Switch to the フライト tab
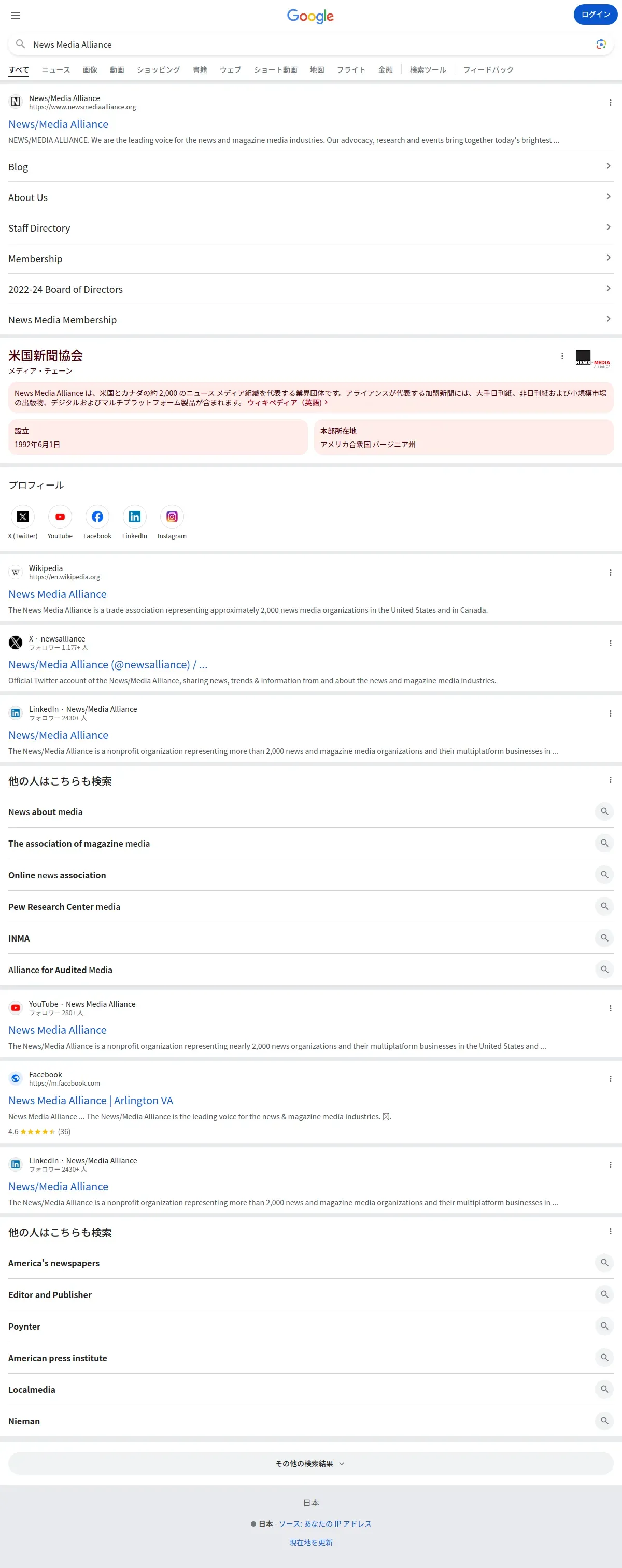This screenshot has width=622, height=1568. (x=351, y=70)
